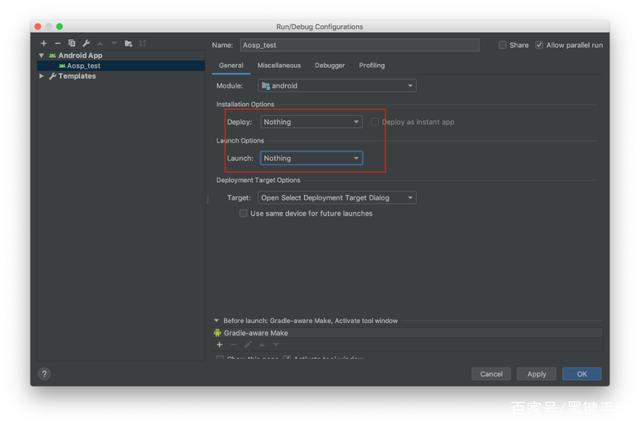Select the Aosp_test configuration in tree

(121, 66)
